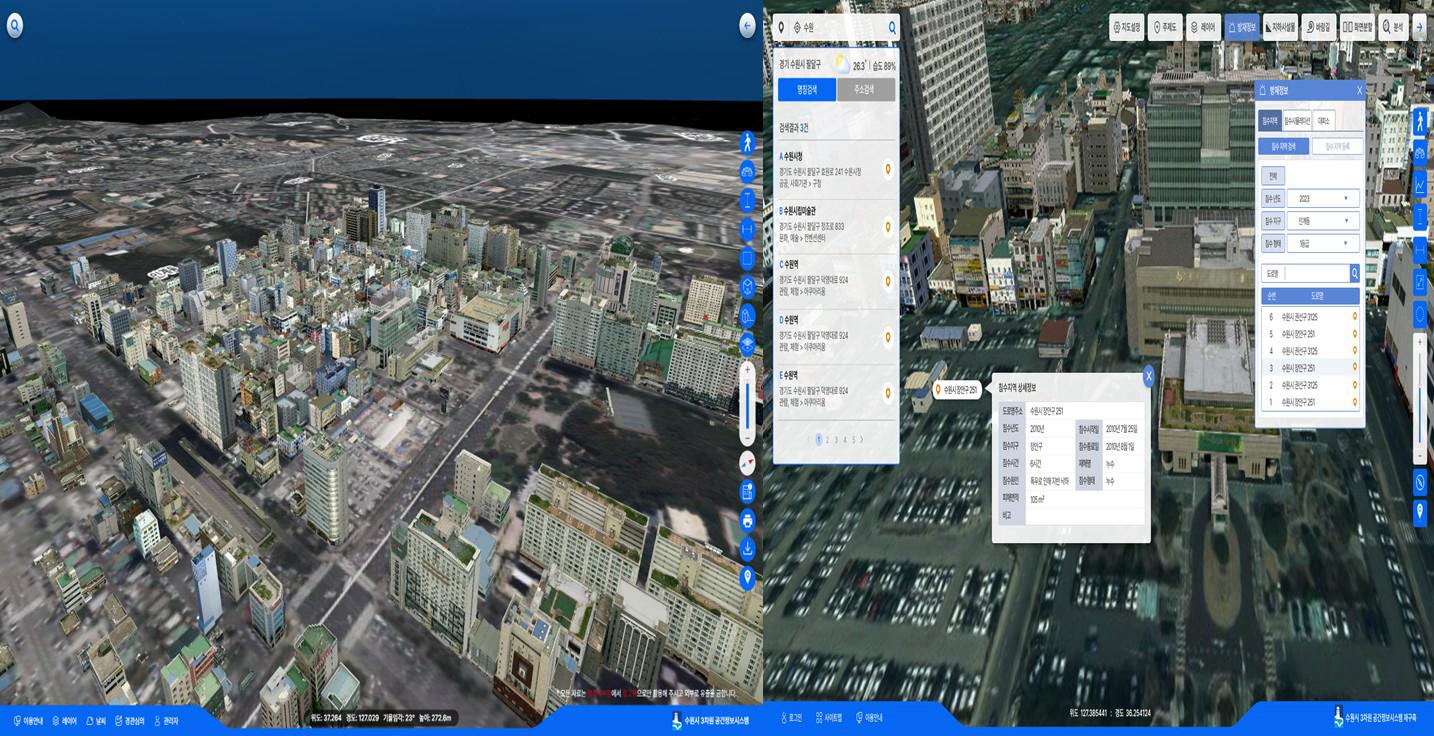Click the zoom slider on left map

[x=747, y=406]
